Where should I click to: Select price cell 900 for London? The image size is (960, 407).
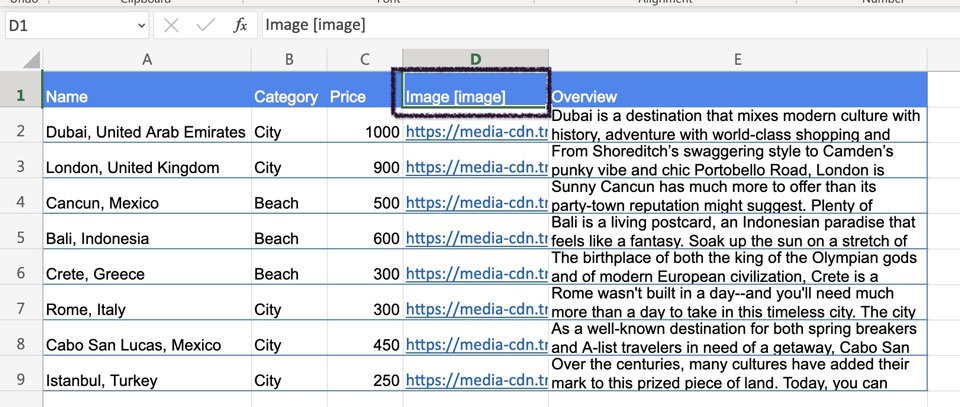(365, 161)
